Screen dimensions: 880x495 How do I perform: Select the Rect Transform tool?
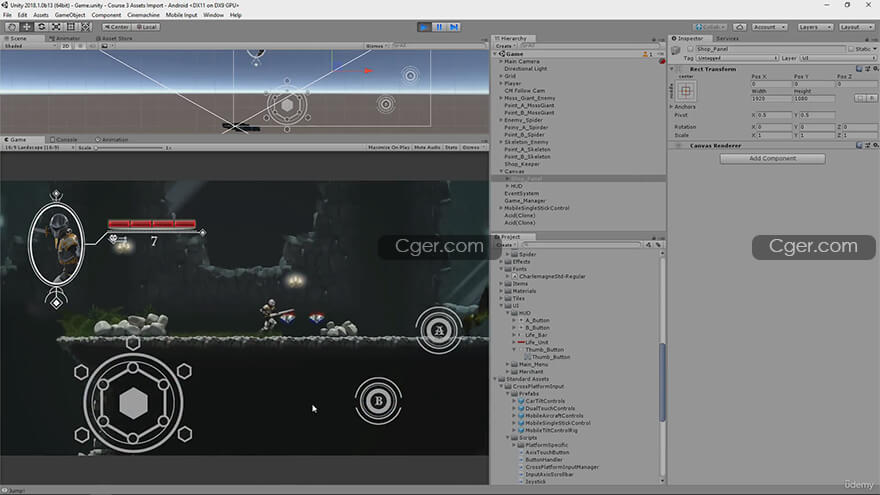pos(71,27)
